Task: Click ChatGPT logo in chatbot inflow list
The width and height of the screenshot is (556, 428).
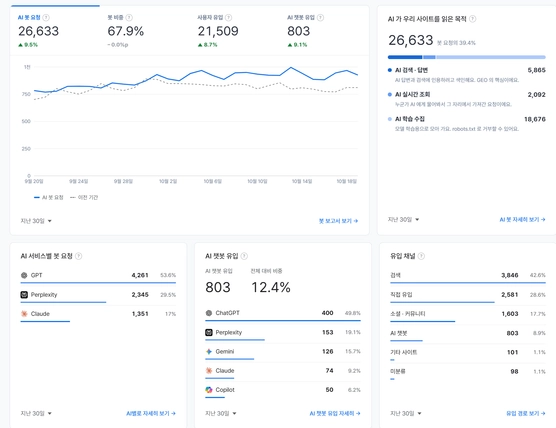Action: point(209,313)
